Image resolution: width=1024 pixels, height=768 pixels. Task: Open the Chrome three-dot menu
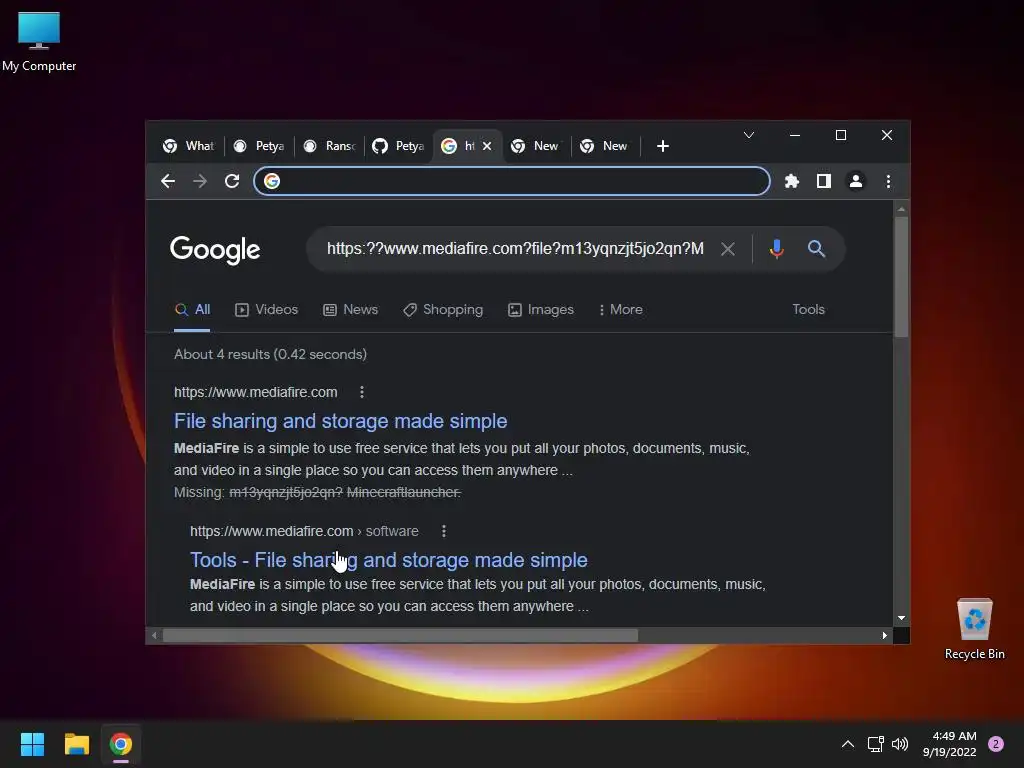[888, 181]
